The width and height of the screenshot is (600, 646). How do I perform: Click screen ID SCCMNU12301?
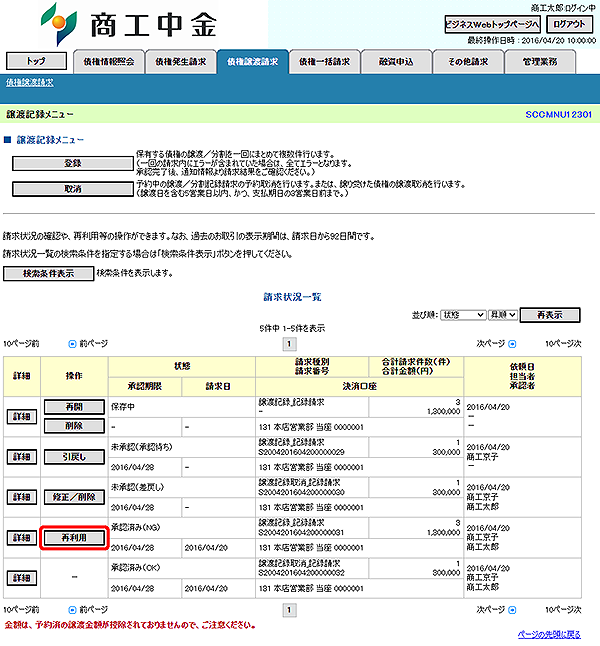(558, 115)
